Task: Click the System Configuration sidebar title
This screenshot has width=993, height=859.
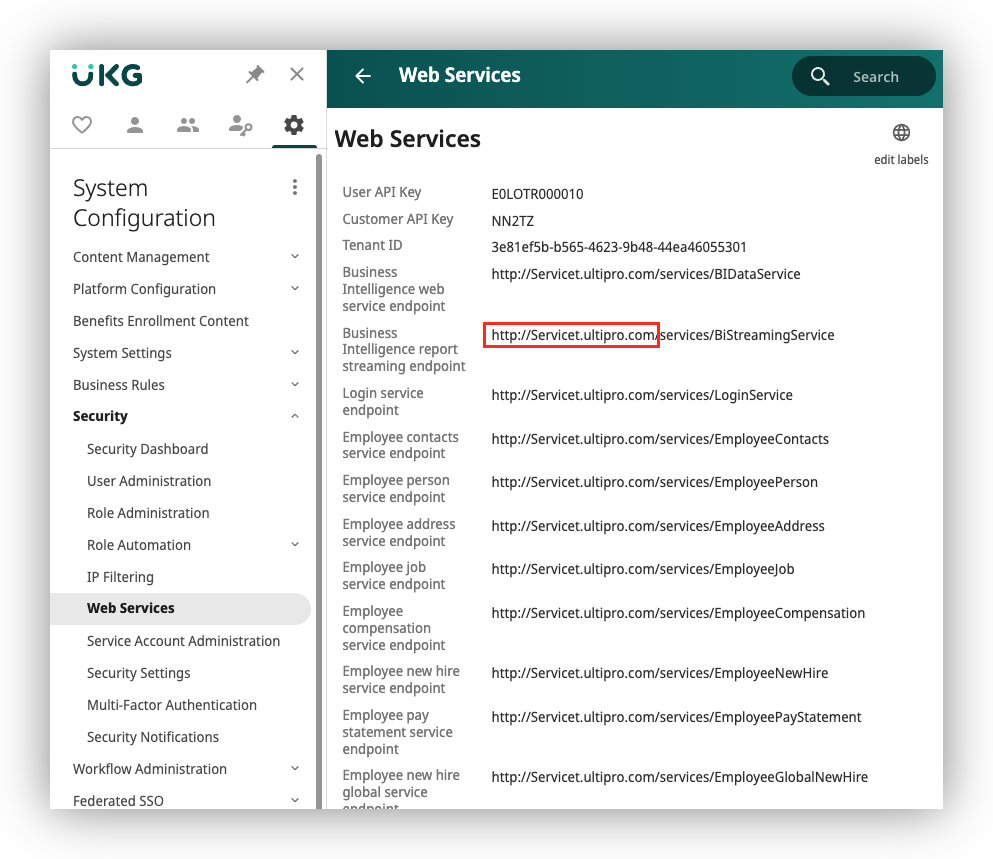Action: [144, 203]
